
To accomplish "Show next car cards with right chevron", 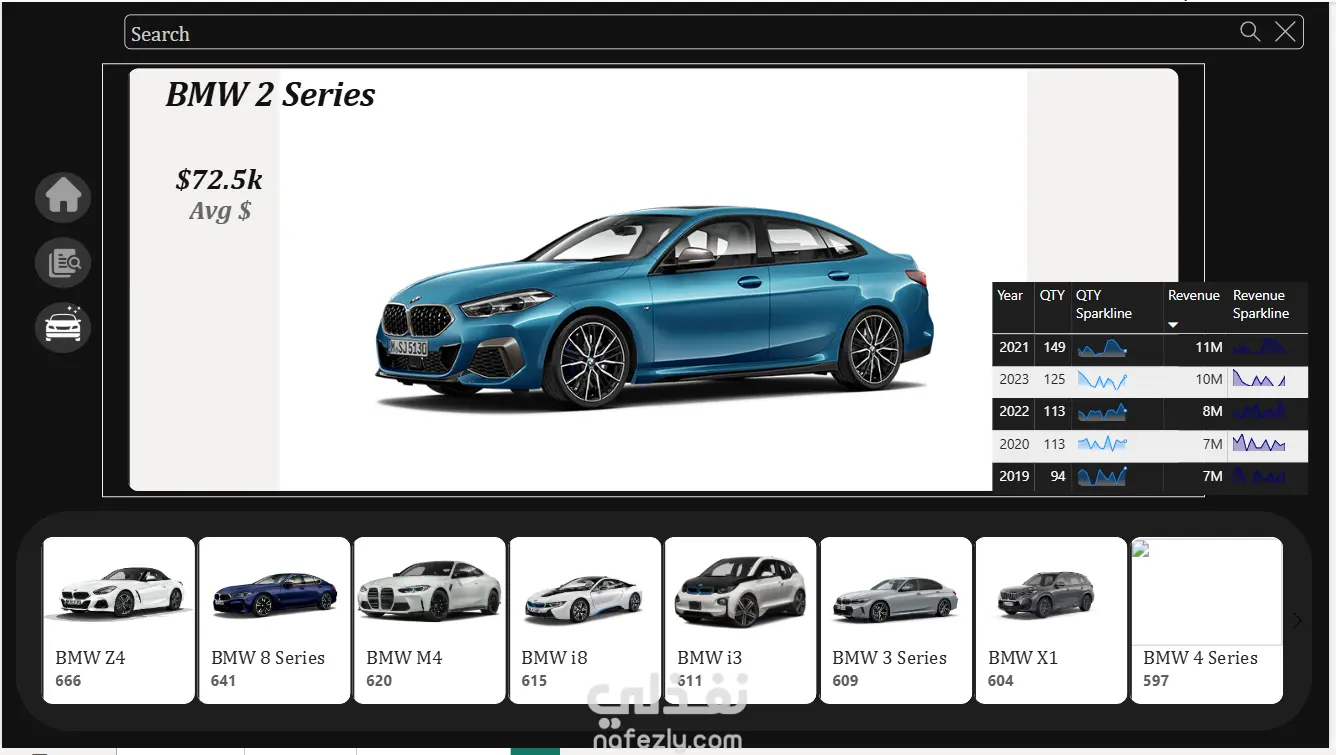I will tap(1297, 620).
